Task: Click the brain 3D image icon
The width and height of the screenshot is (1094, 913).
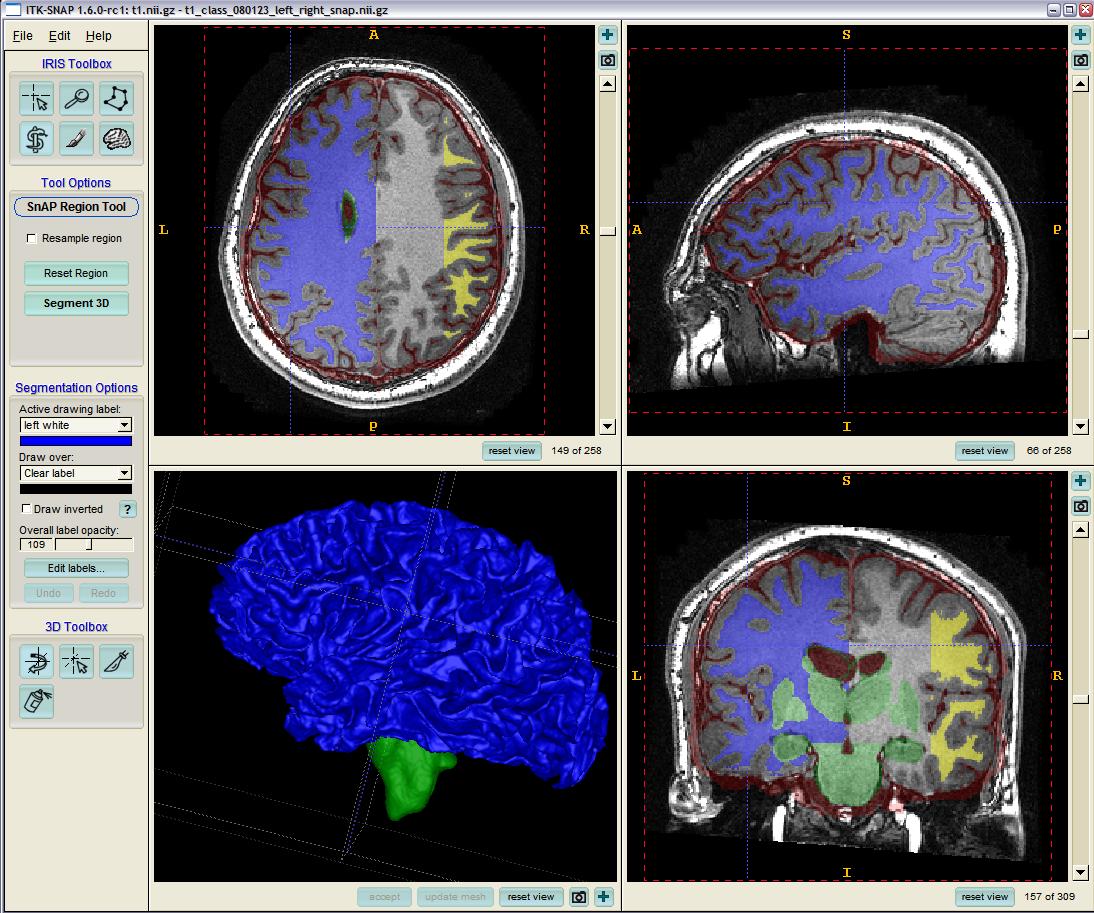Action: click(x=117, y=139)
